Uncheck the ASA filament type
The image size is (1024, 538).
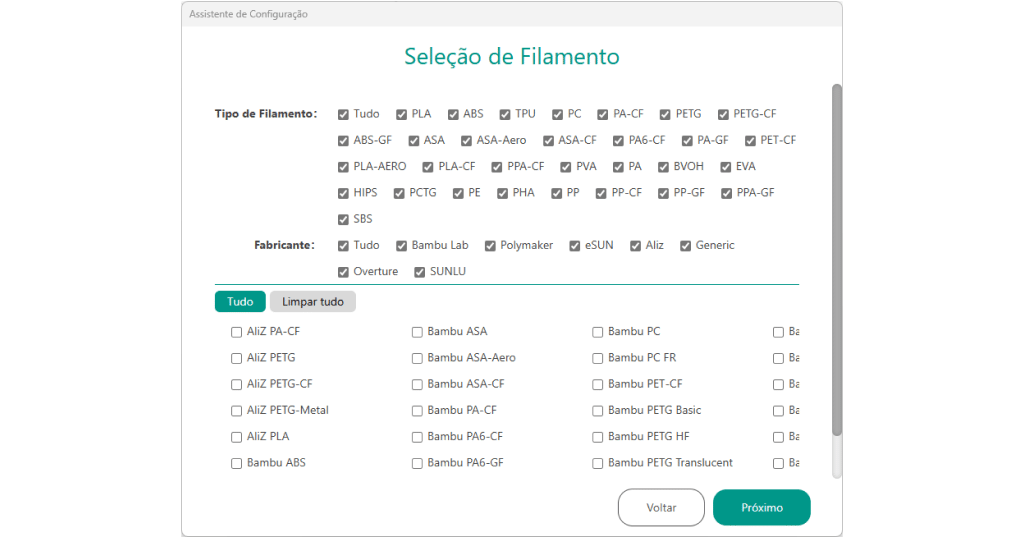tap(413, 140)
